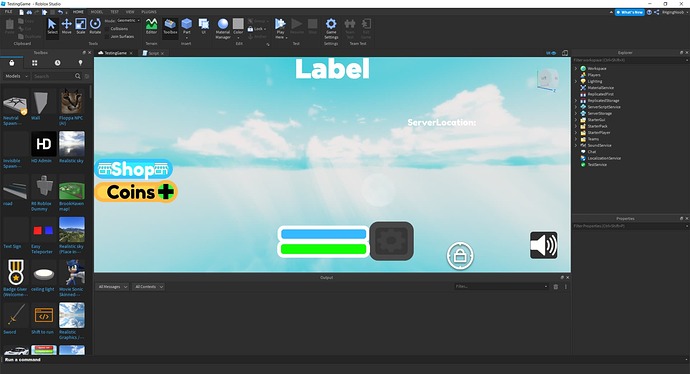
Task: Click the undo arrow in quick access bar
Action: coord(60,12)
